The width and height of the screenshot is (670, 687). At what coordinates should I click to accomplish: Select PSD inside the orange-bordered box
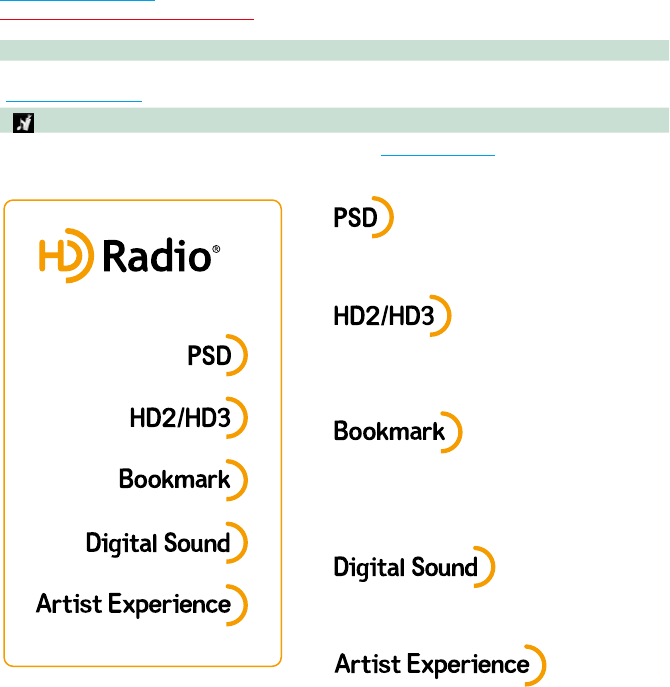click(x=217, y=355)
